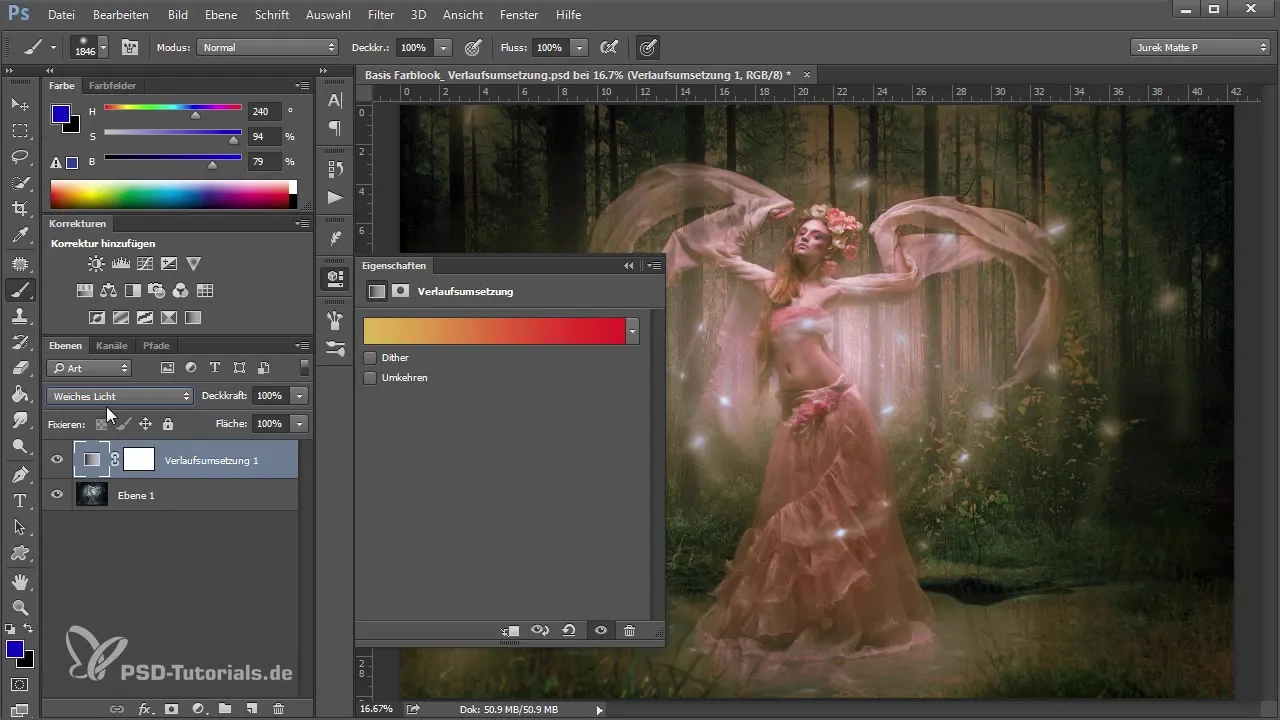Screen dimensions: 1280x720
Task: Click the foreground color swatch in Farbe panel
Action: [61, 114]
